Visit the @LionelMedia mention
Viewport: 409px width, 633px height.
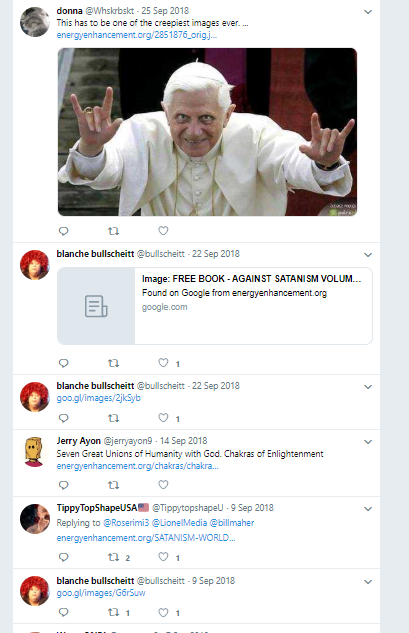[x=179, y=523]
